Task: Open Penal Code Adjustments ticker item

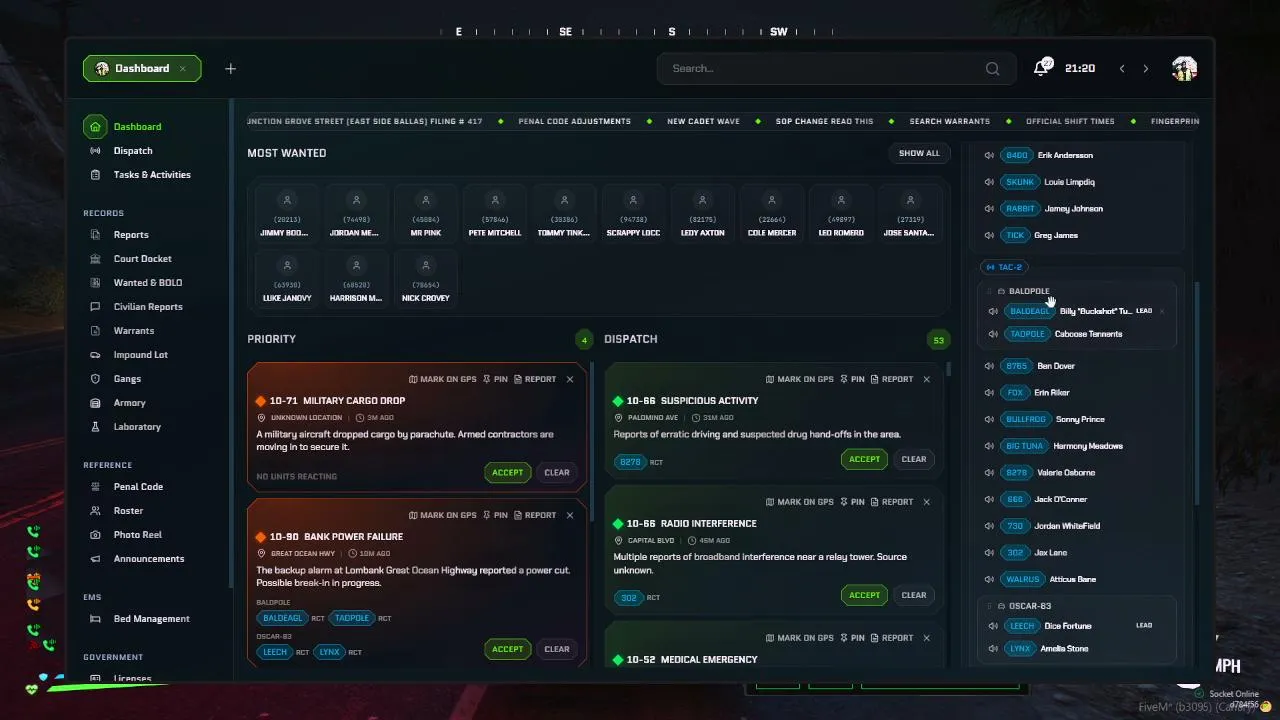Action: coord(574,121)
